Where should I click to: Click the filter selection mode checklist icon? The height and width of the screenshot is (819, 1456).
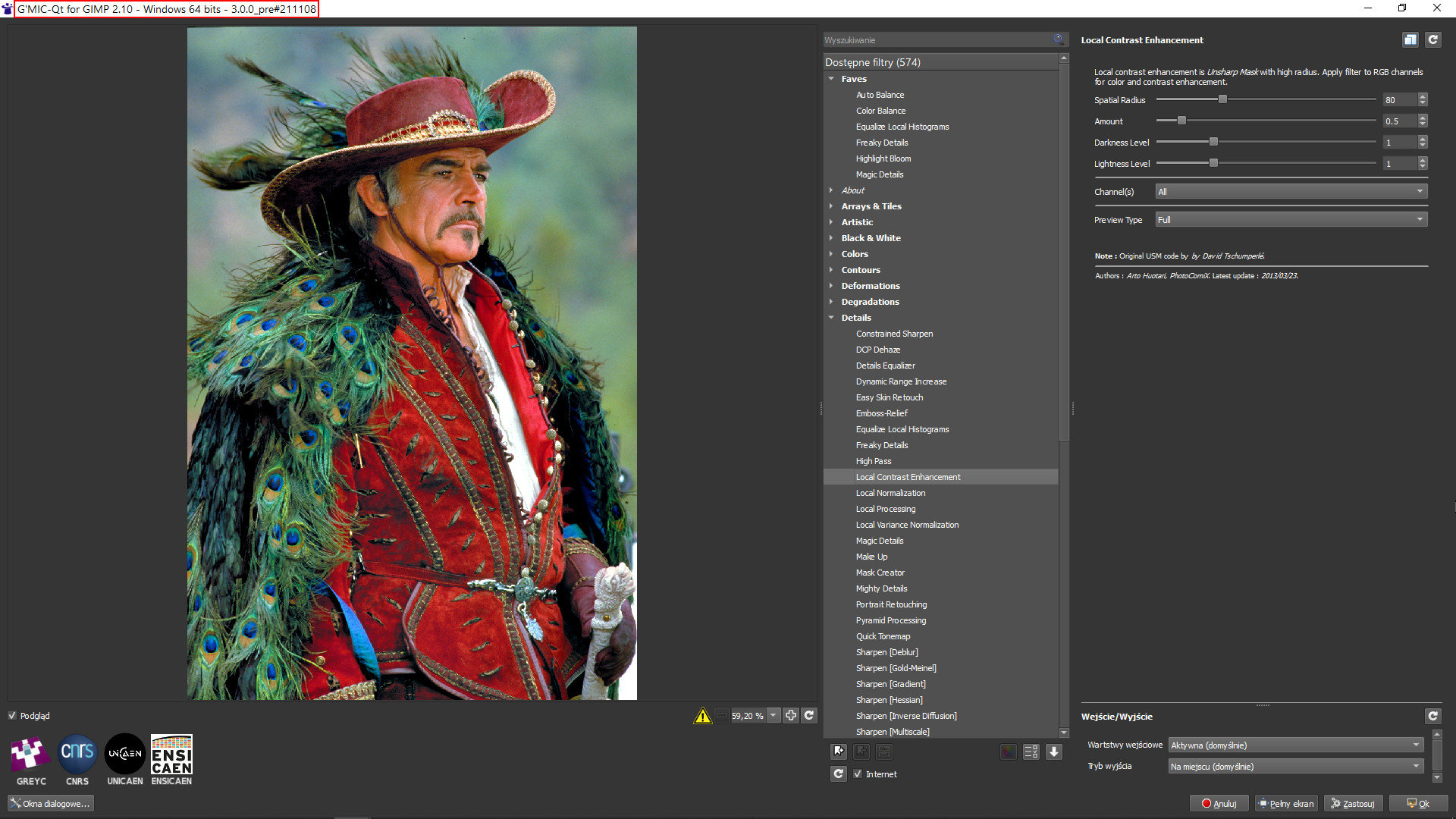1031,752
